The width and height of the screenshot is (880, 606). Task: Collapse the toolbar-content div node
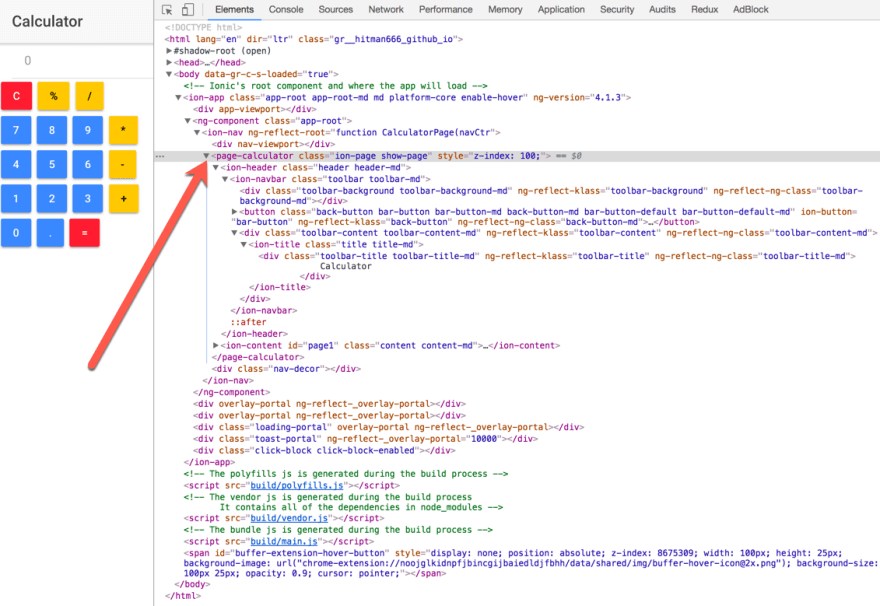(x=234, y=233)
